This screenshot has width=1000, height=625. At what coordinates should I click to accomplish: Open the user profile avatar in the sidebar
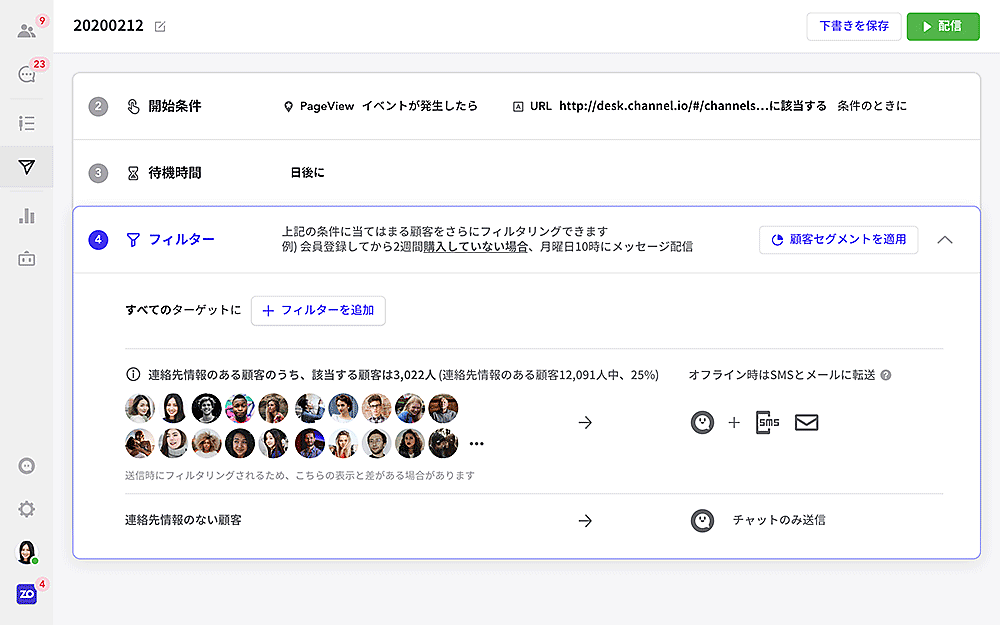(x=27, y=552)
